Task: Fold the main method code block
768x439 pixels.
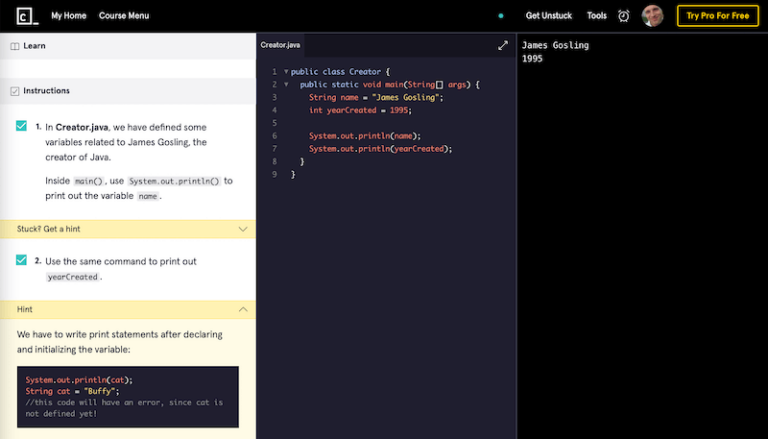Action: click(x=285, y=85)
